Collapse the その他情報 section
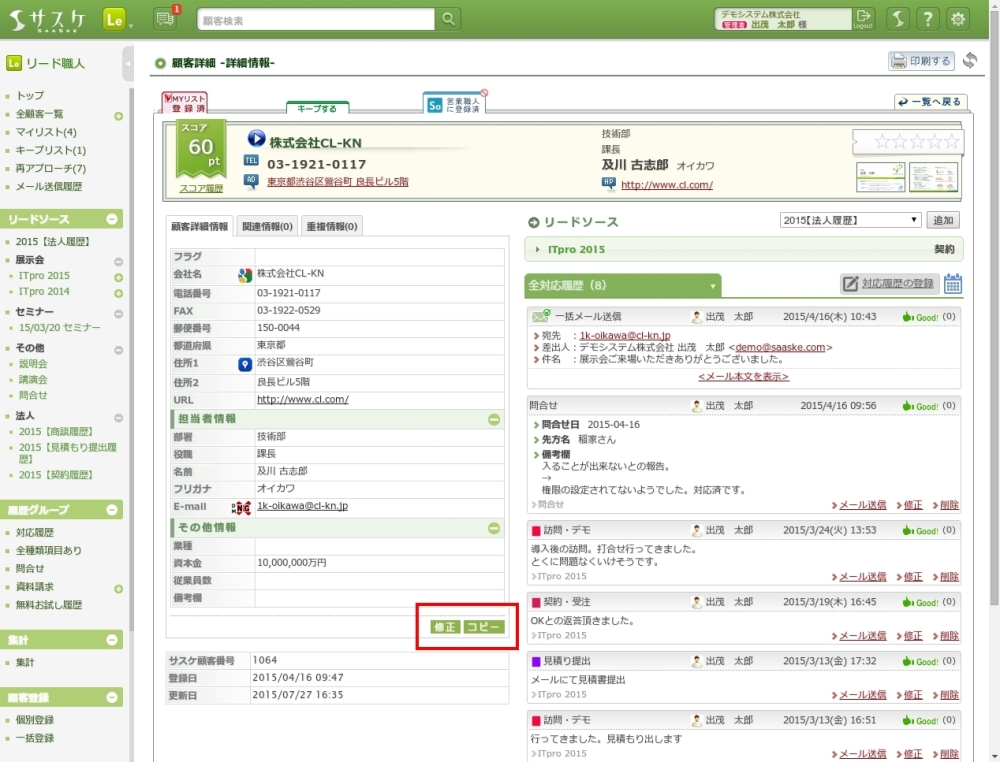 pos(494,528)
